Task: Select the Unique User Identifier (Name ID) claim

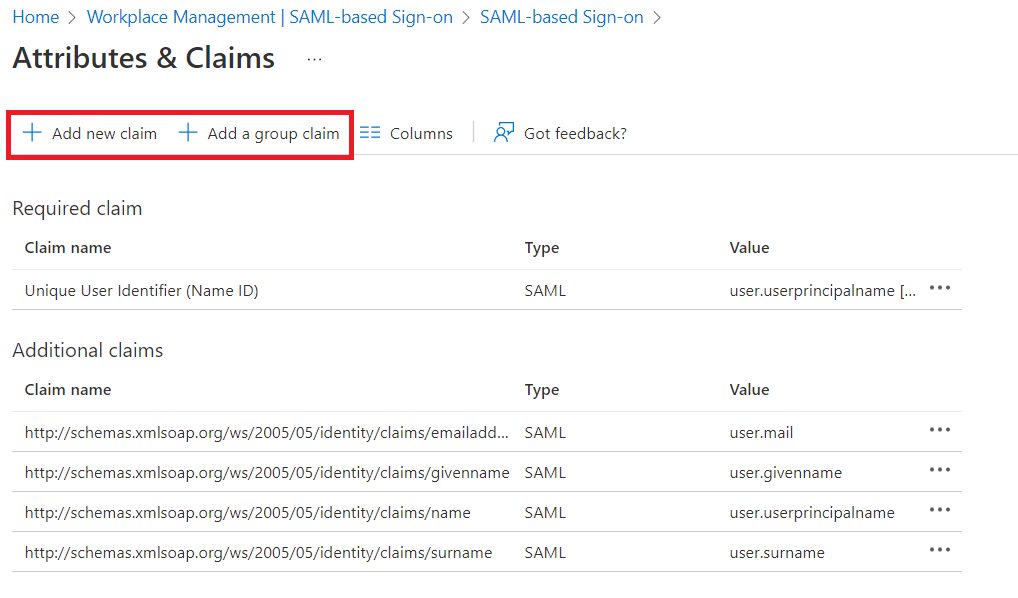Action: click(142, 291)
